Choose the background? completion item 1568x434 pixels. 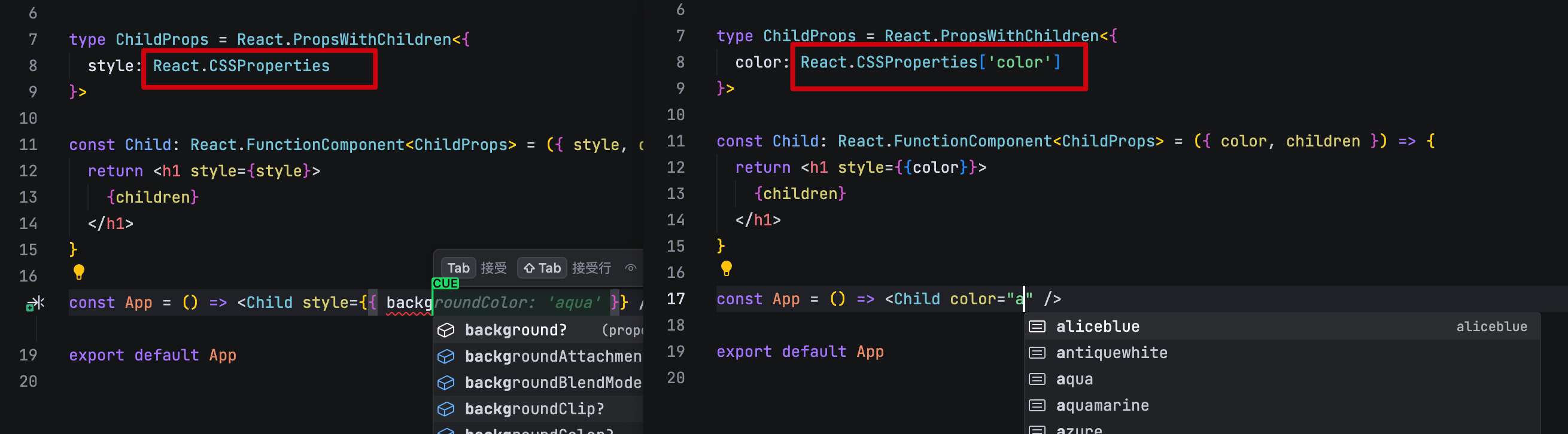[x=538, y=330]
